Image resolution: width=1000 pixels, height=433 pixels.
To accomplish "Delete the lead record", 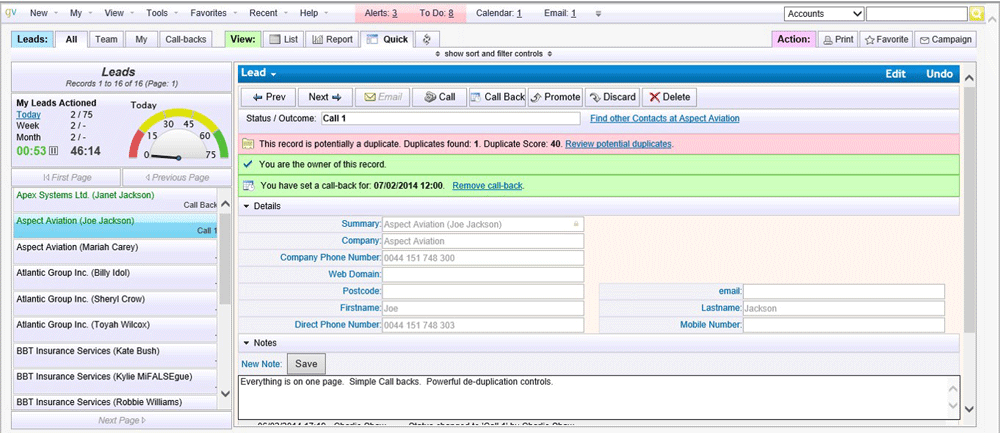I will (668, 97).
